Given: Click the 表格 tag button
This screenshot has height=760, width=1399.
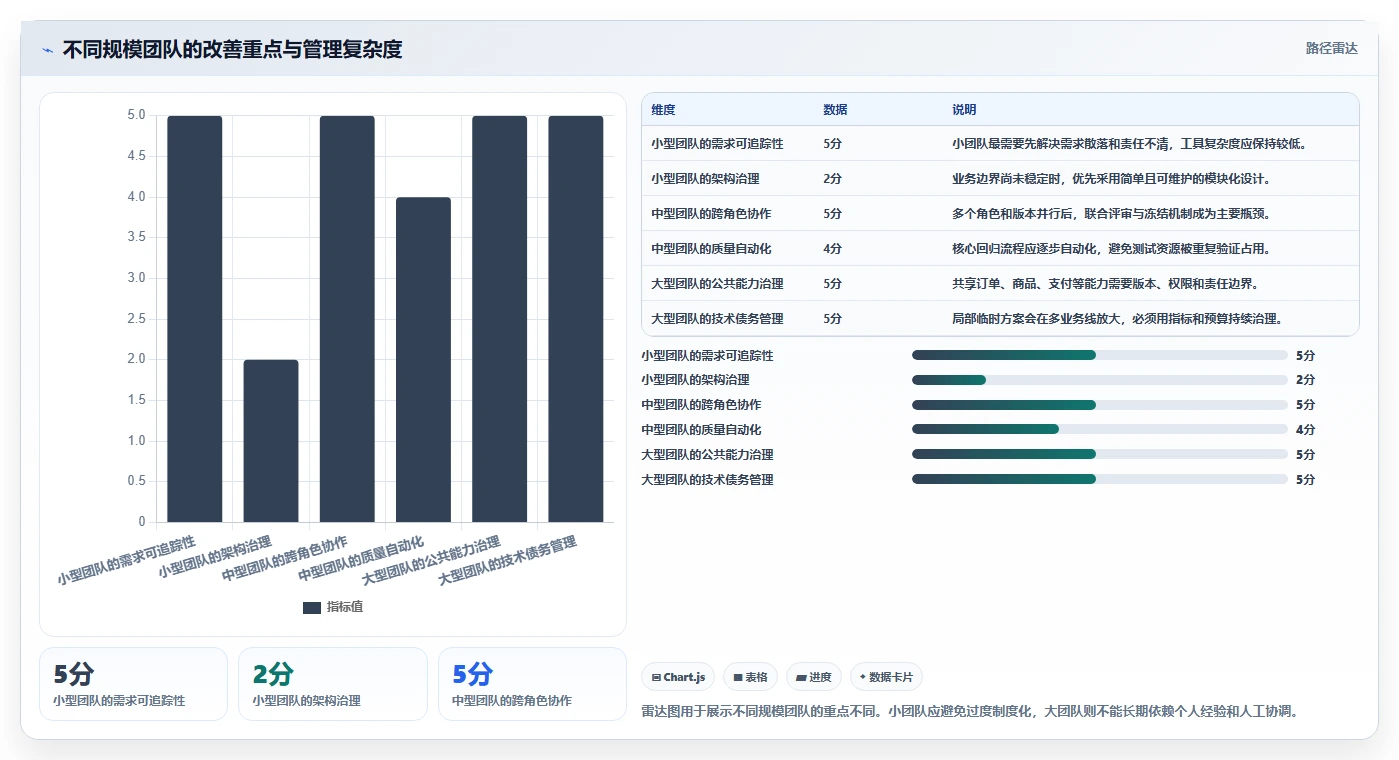Looking at the screenshot, I should pyautogui.click(x=750, y=677).
